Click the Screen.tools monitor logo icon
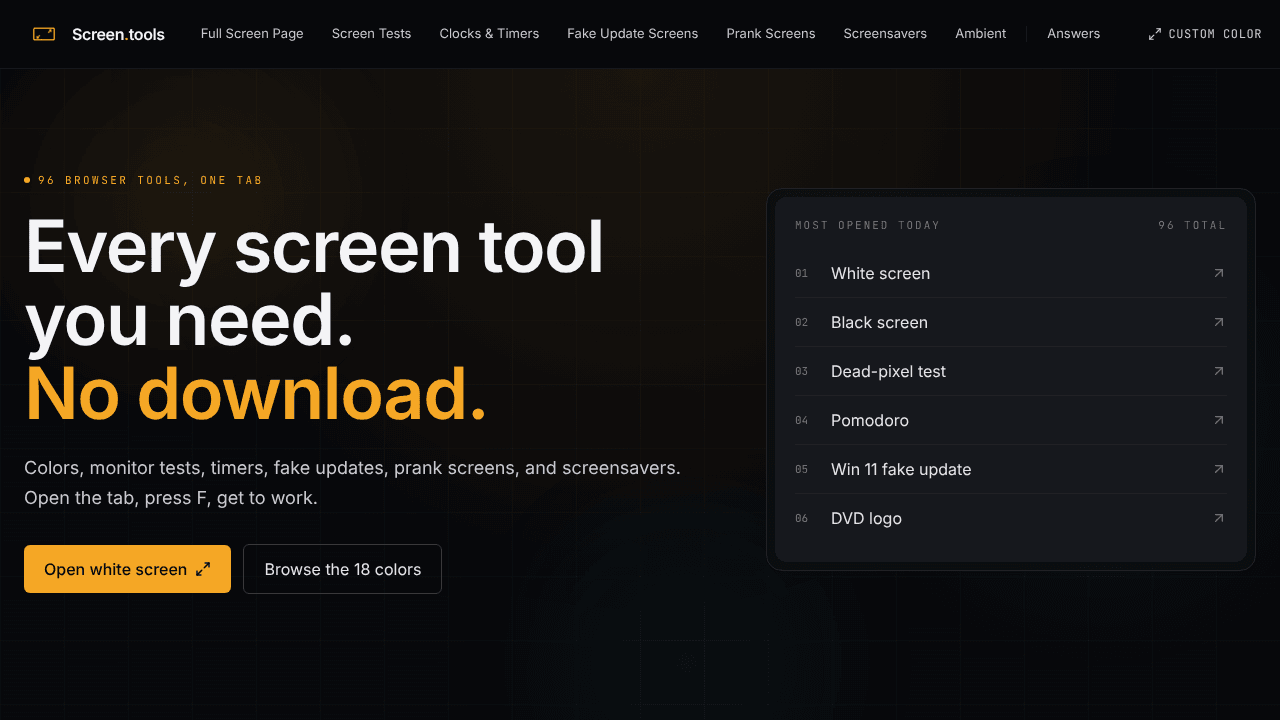The width and height of the screenshot is (1280, 720). pyautogui.click(x=44, y=34)
